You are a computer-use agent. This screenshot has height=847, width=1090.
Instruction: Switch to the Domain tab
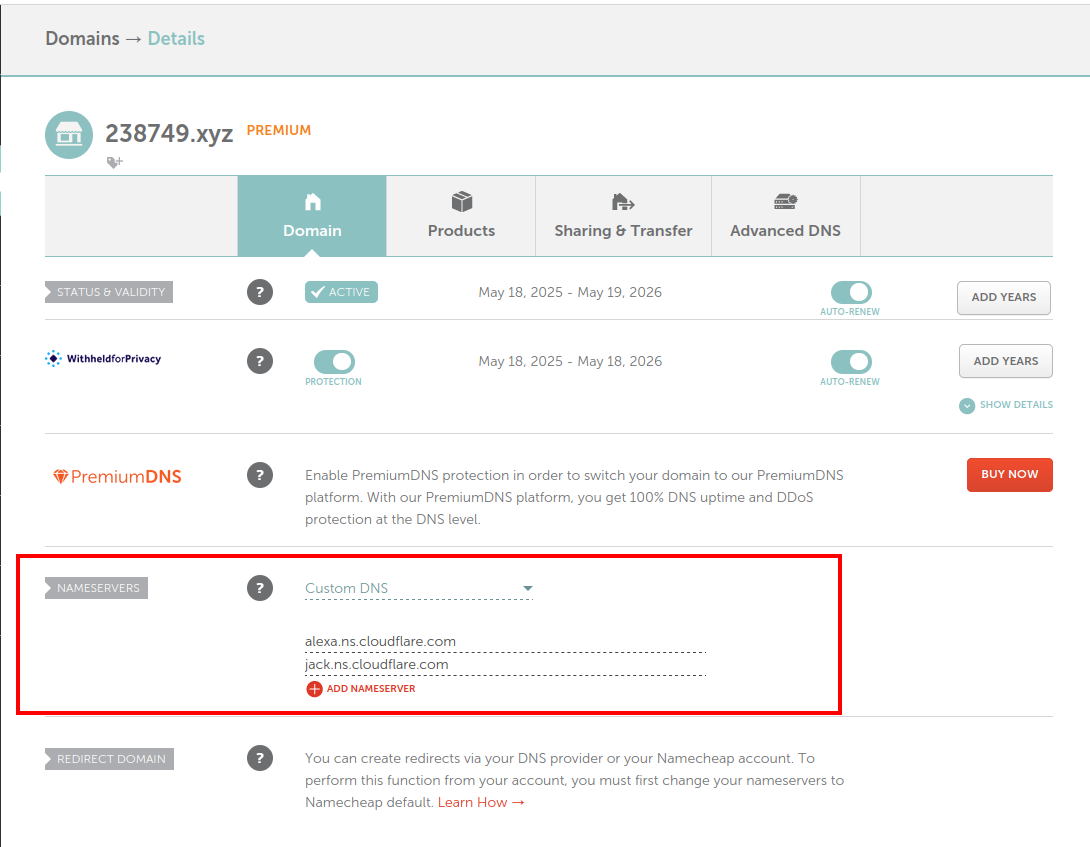pos(312,216)
